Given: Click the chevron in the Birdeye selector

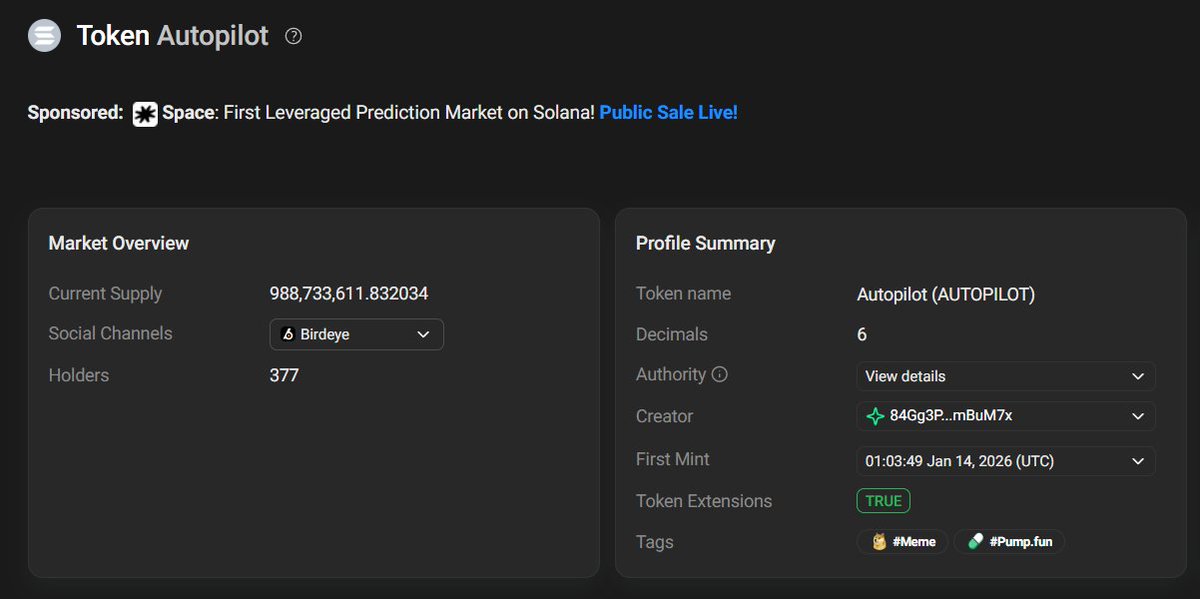Looking at the screenshot, I should coord(423,334).
